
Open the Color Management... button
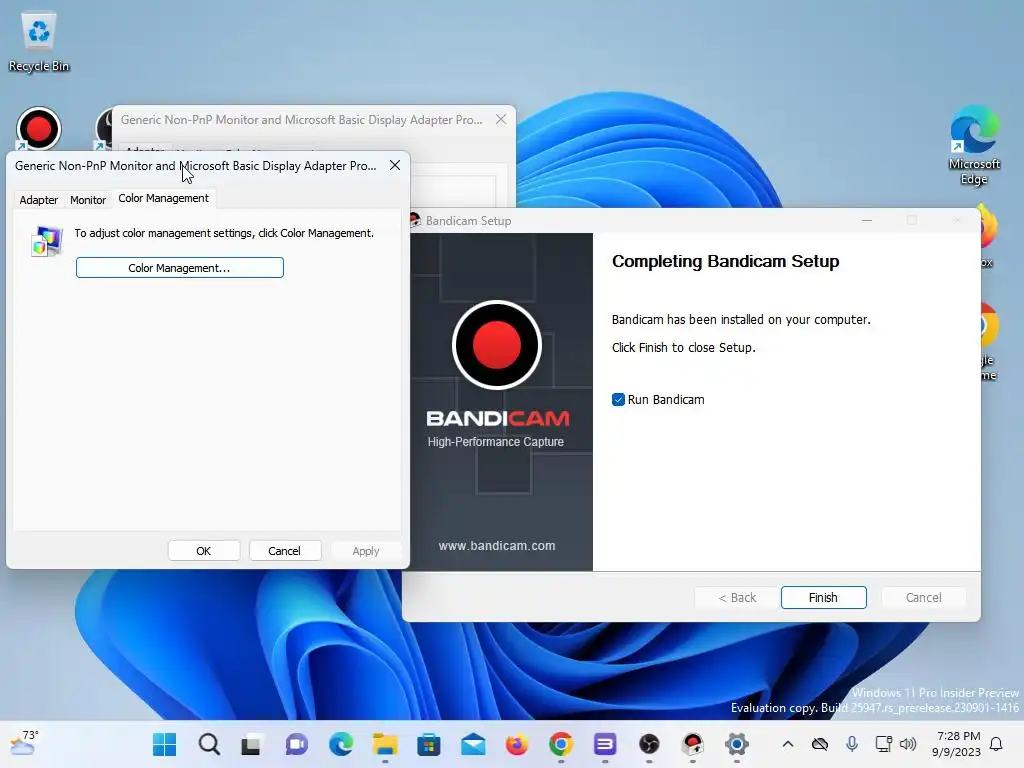tap(180, 268)
